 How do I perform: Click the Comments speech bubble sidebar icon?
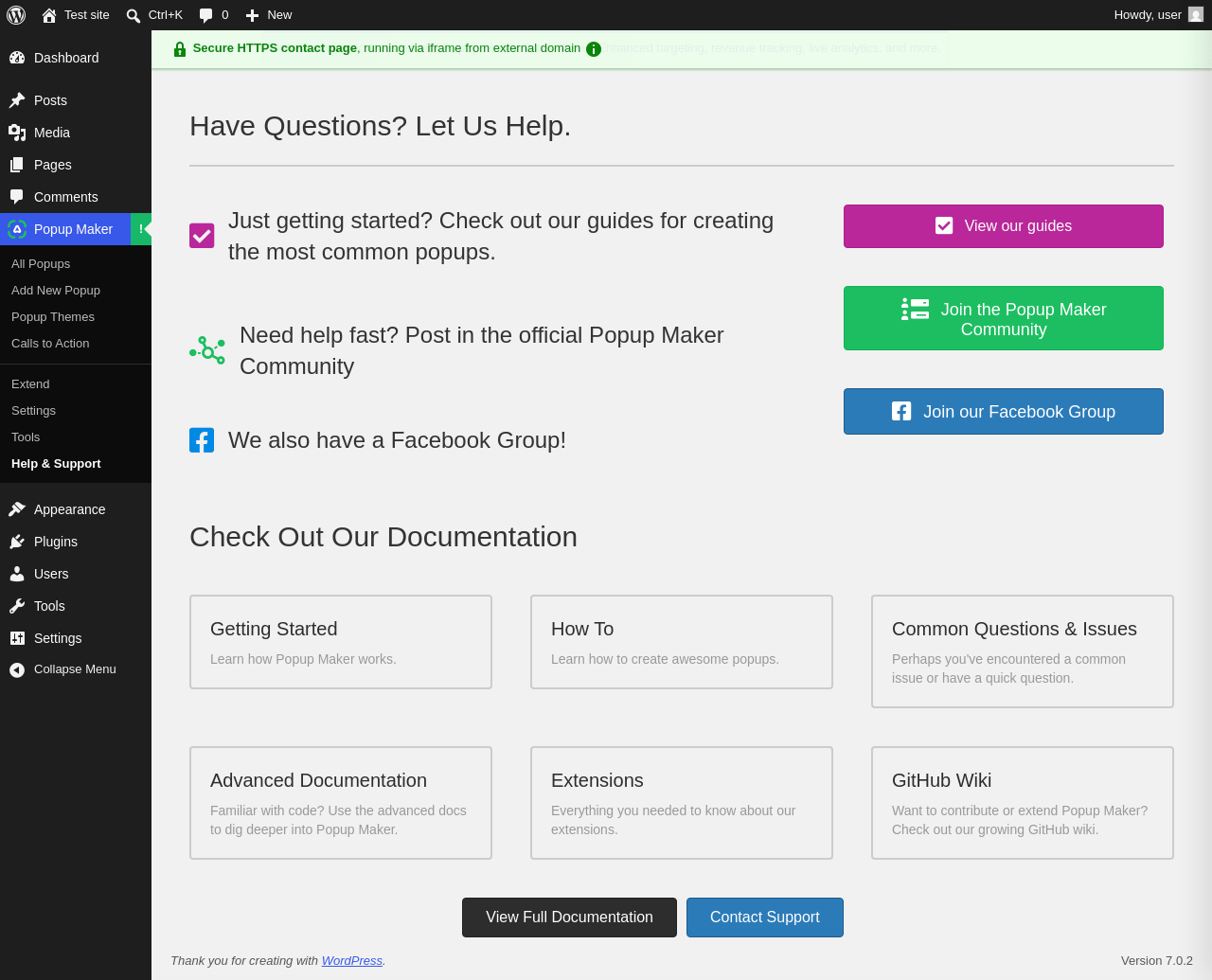17,197
